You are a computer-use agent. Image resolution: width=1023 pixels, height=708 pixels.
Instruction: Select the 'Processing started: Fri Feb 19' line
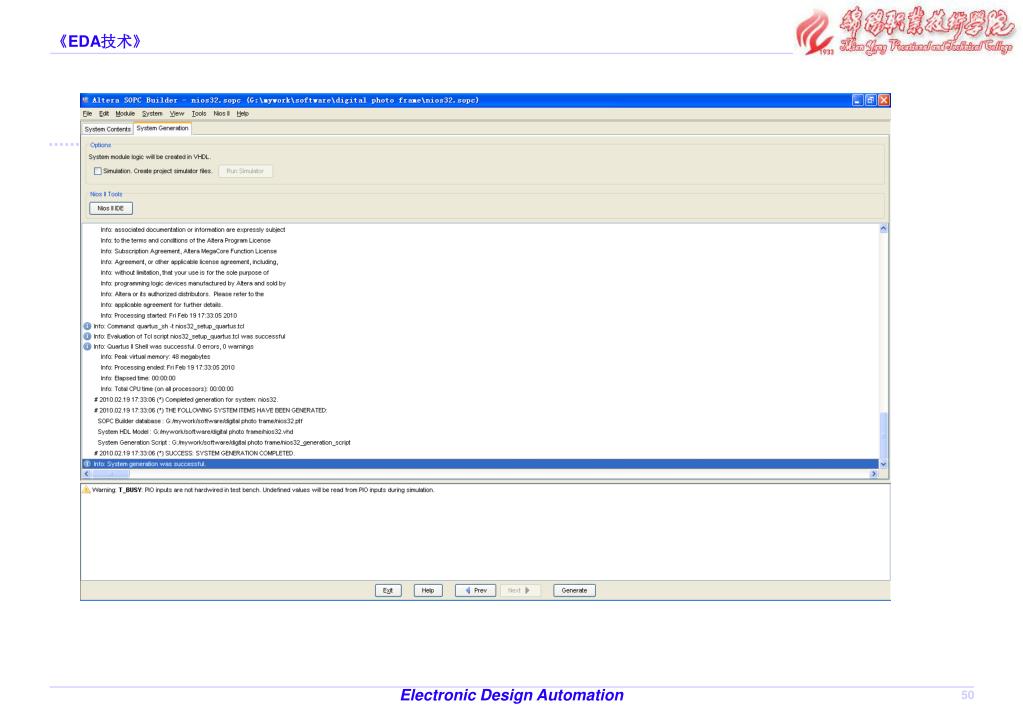[168, 315]
